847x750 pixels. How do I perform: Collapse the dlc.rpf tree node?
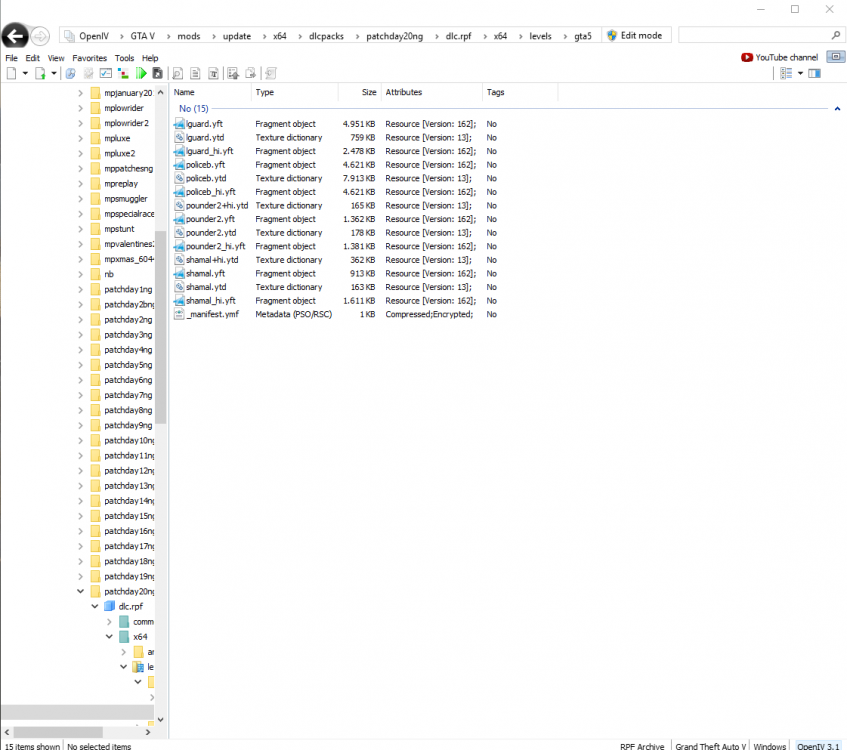95,606
